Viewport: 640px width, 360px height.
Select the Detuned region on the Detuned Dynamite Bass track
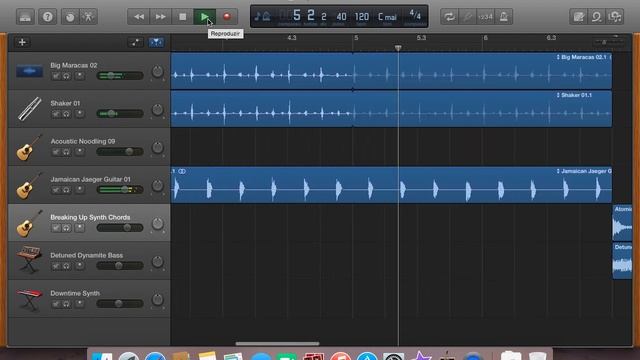pyautogui.click(x=622, y=261)
